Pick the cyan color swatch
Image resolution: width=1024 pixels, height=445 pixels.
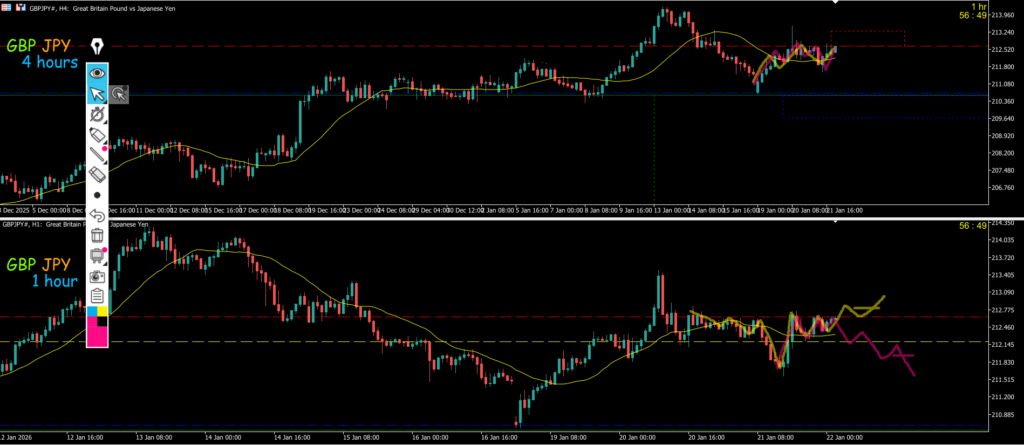point(92,311)
